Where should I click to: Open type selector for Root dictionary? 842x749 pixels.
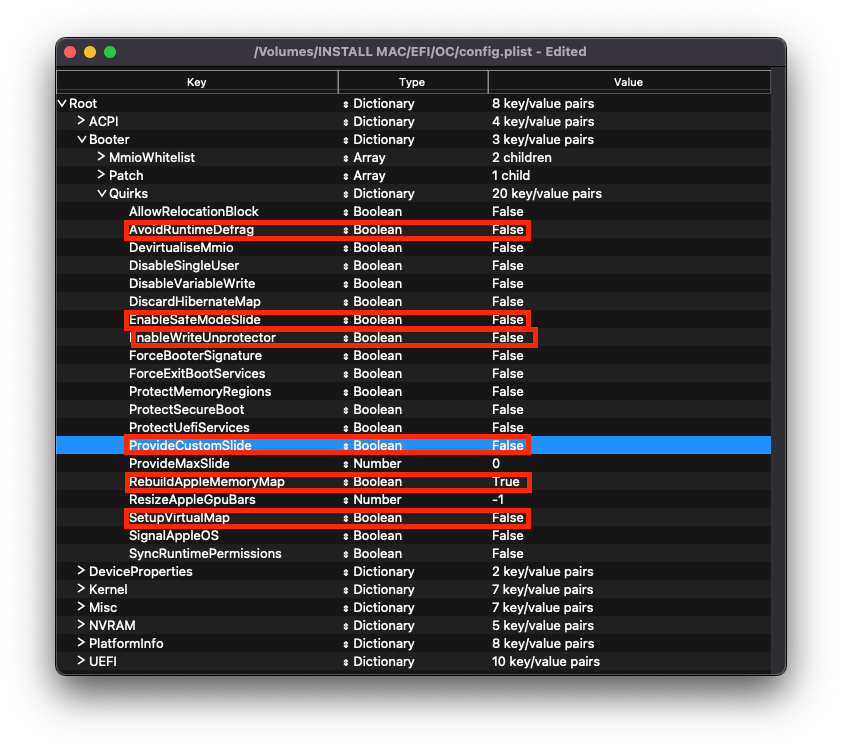point(346,104)
